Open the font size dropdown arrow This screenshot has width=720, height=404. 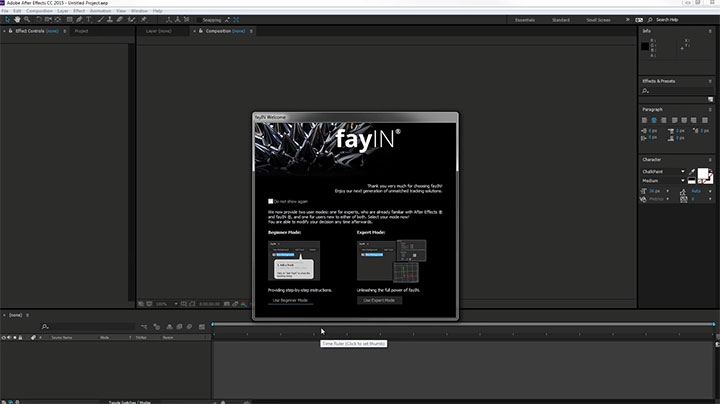tap(667, 191)
